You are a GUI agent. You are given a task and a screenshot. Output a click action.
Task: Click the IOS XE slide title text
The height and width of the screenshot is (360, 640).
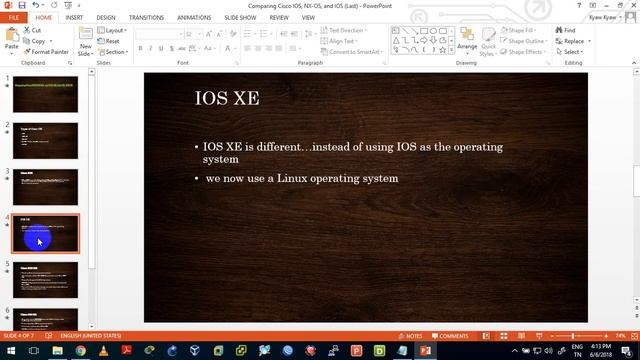pyautogui.click(x=227, y=98)
